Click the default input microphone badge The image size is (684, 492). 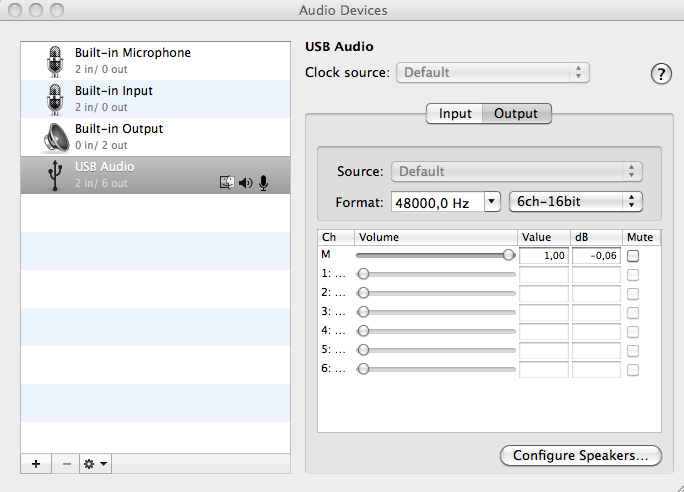tap(263, 183)
